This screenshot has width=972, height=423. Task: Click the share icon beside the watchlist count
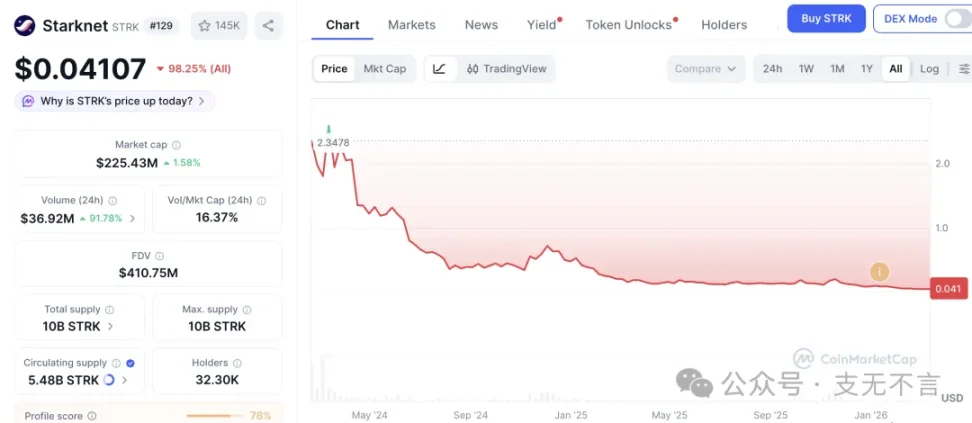coord(268,26)
